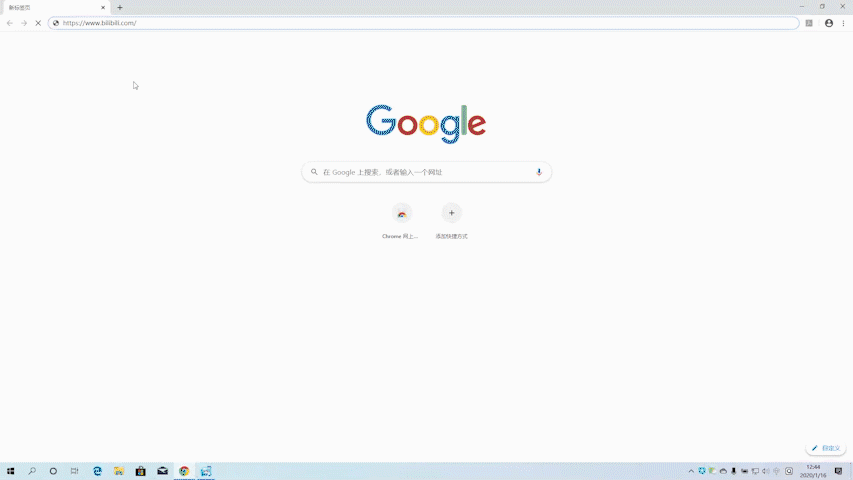Click the Google logo

[426, 124]
